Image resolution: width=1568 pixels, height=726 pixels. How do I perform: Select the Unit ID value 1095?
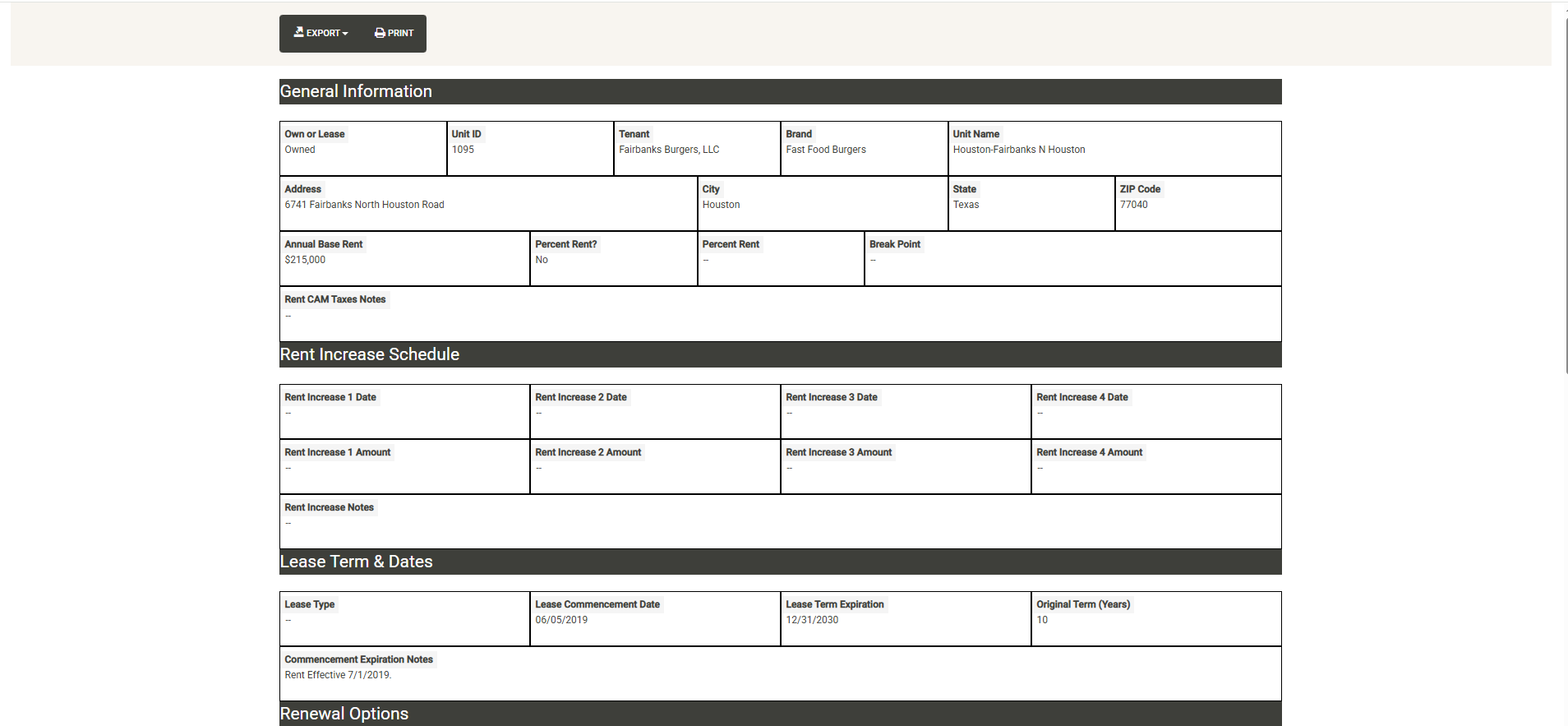coord(463,150)
